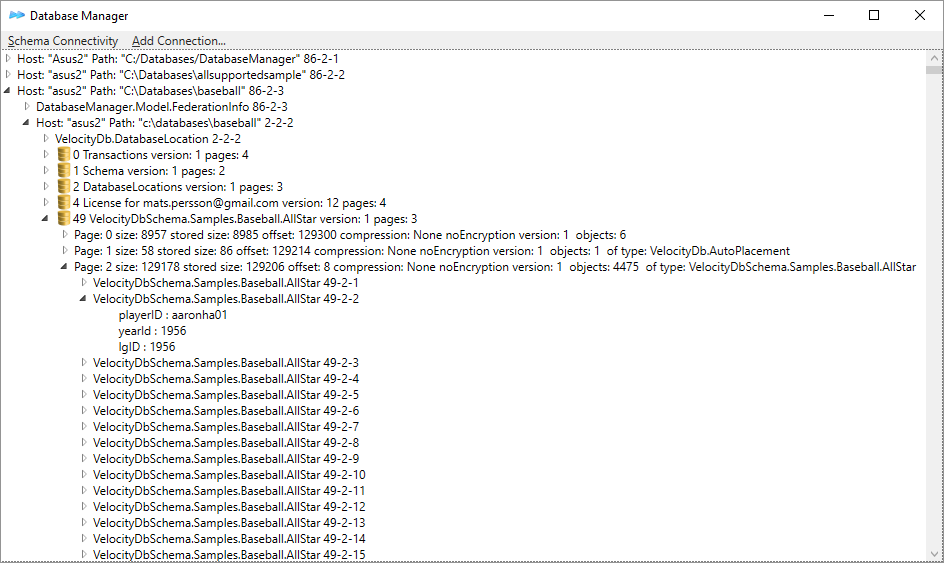
Task: Select Host "Asus2" DatabaseManager 86-2-1 row text
Action: click(x=178, y=58)
